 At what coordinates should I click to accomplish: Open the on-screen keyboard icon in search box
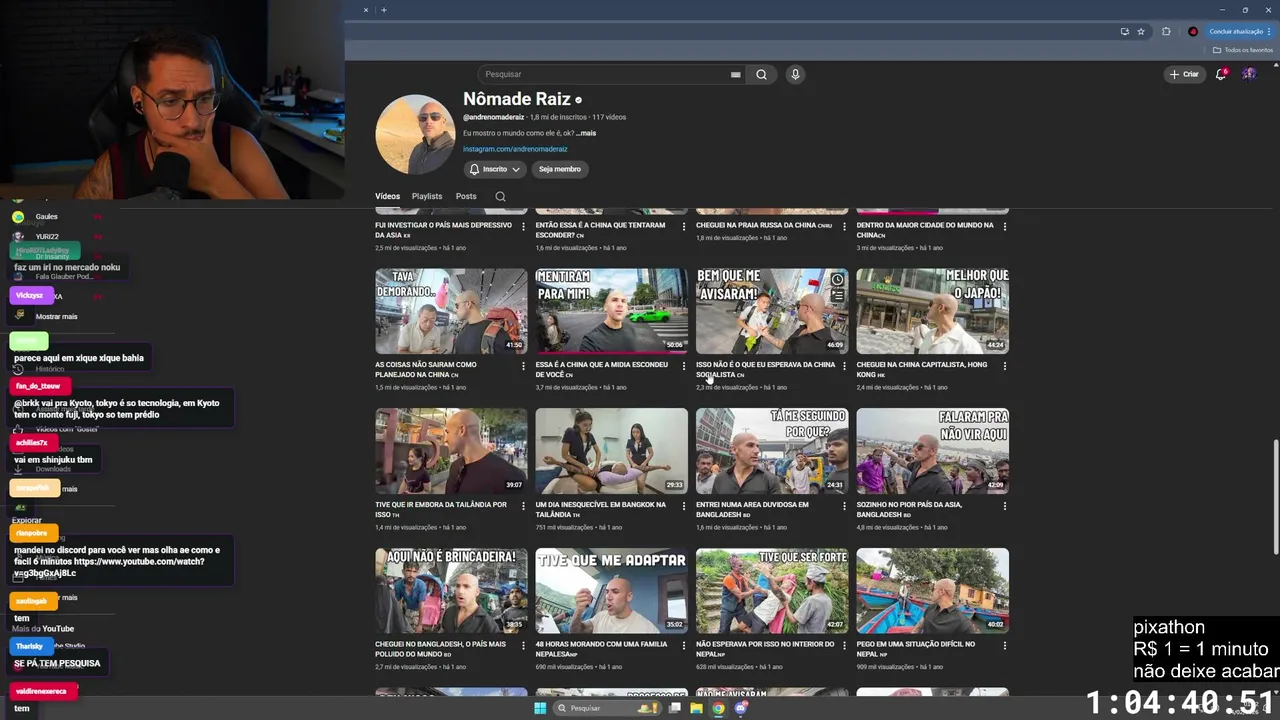pyautogui.click(x=735, y=74)
